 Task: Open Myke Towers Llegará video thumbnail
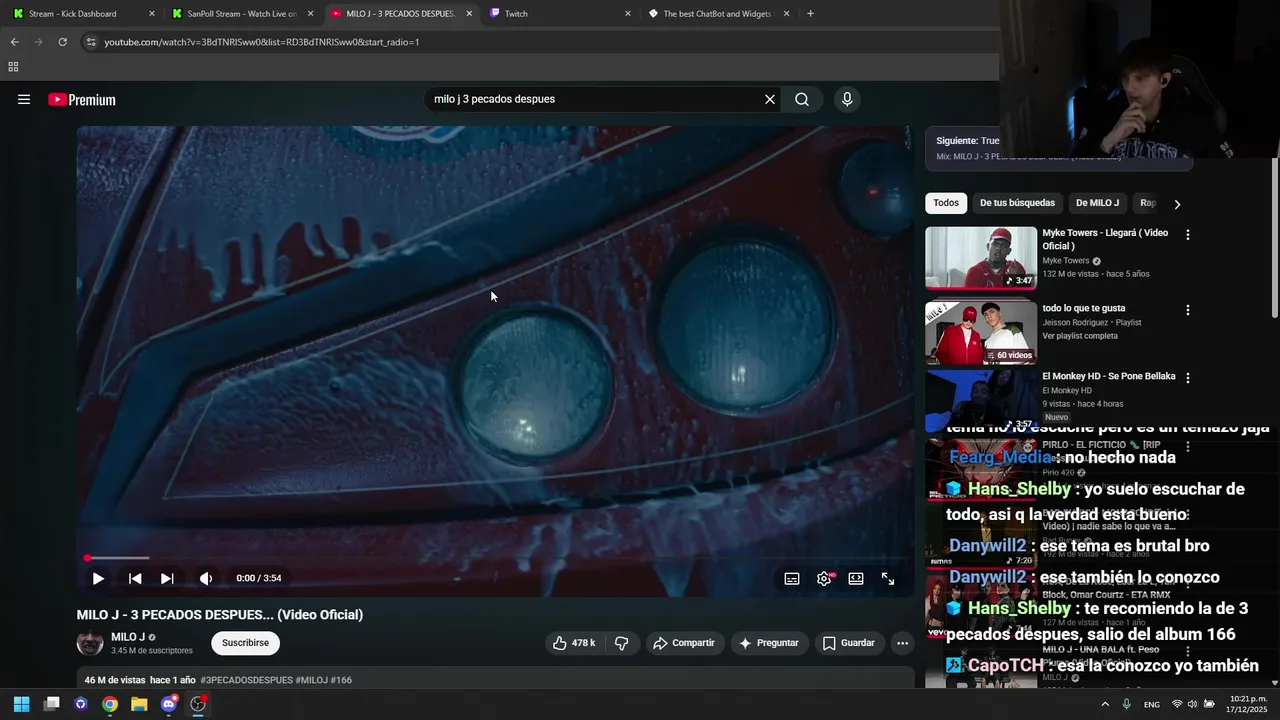click(x=981, y=258)
